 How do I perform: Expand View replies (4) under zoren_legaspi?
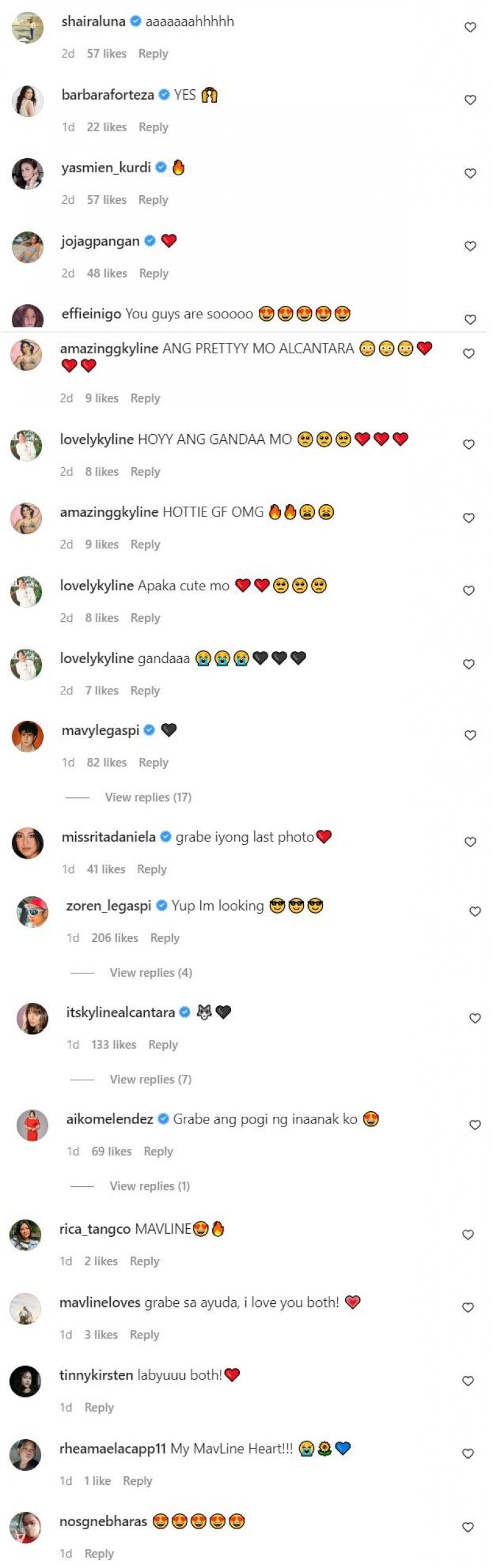click(x=150, y=973)
